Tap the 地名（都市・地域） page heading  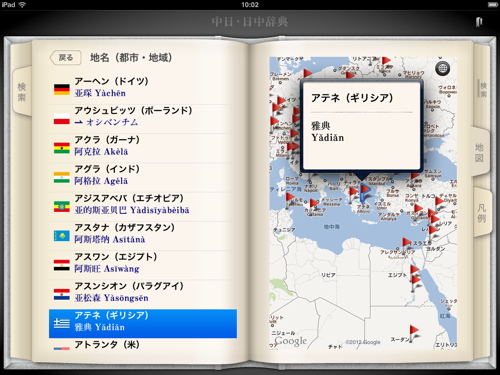[131, 58]
